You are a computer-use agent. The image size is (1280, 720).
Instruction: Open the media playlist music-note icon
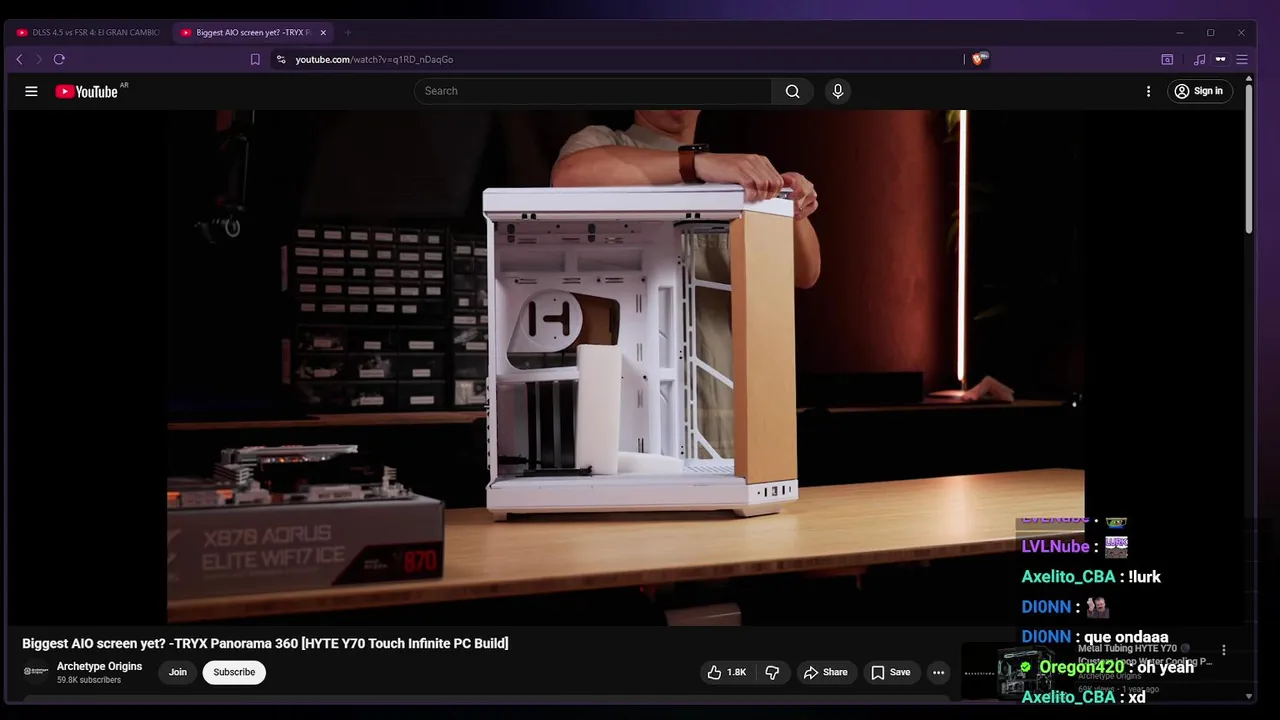coord(1199,59)
